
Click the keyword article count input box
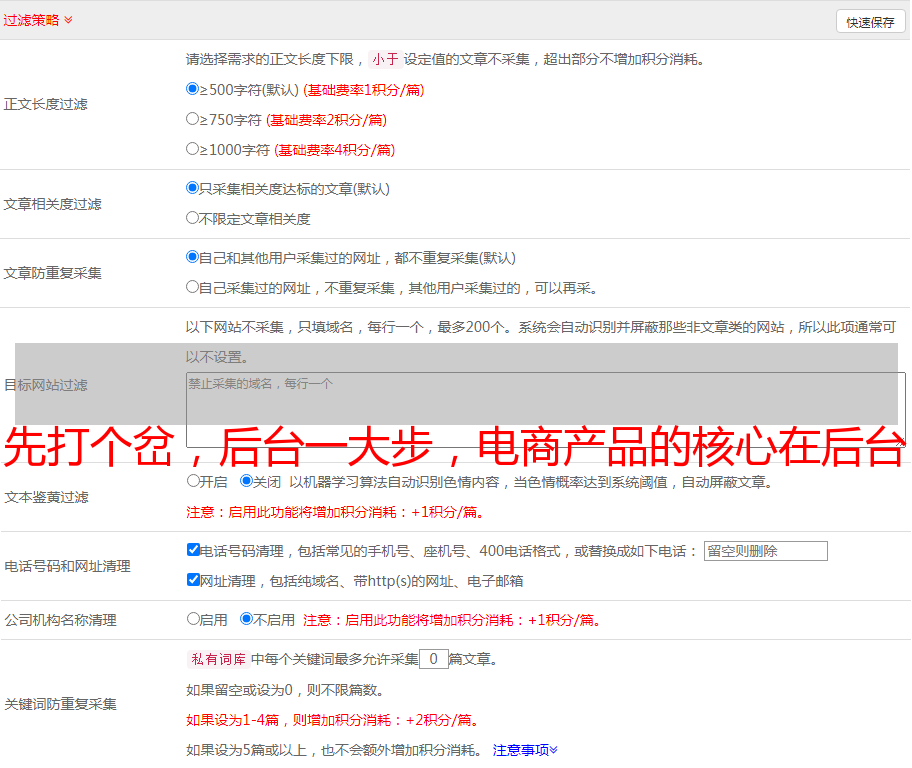coord(433,659)
